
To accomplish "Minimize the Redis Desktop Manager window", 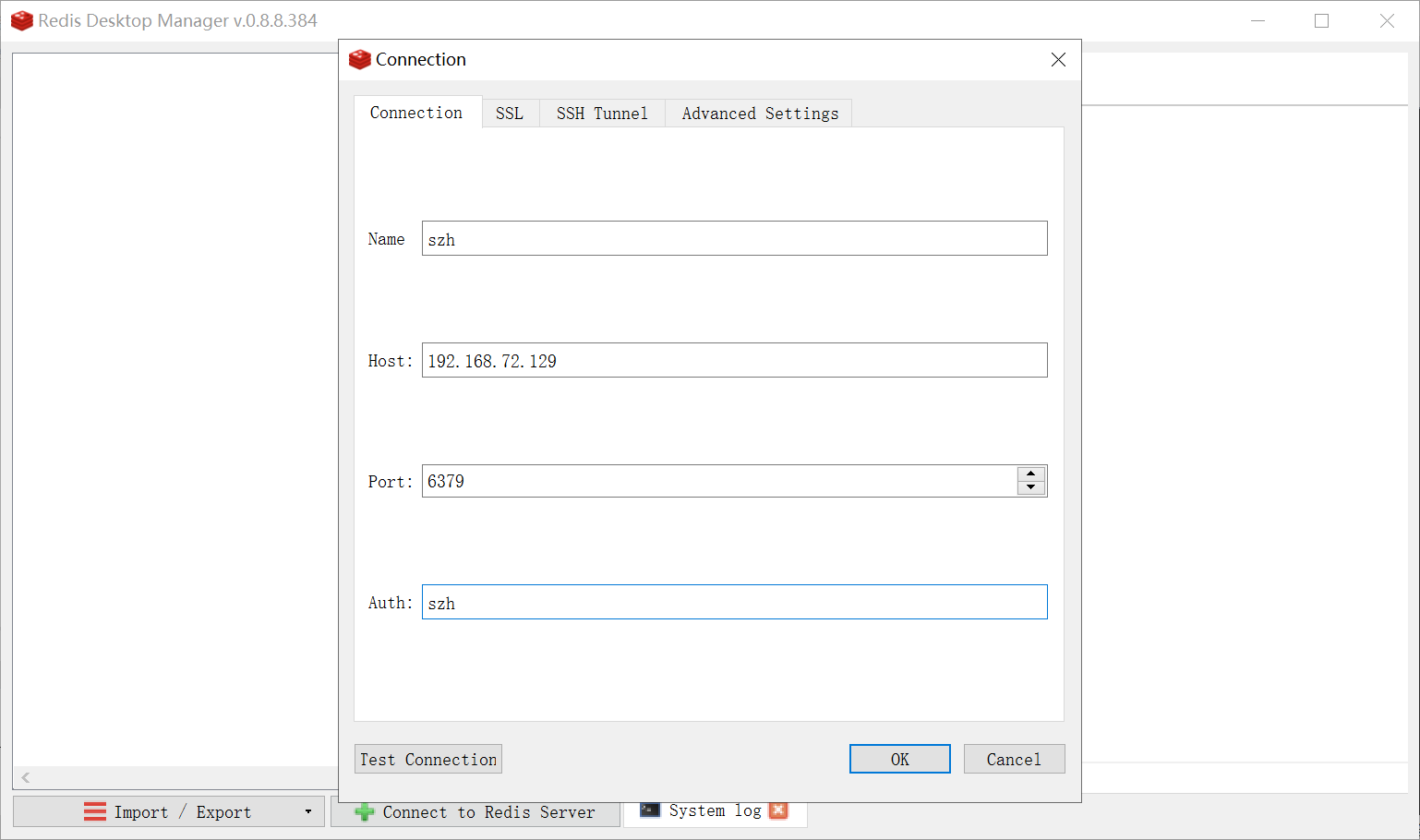I will 1258,20.
